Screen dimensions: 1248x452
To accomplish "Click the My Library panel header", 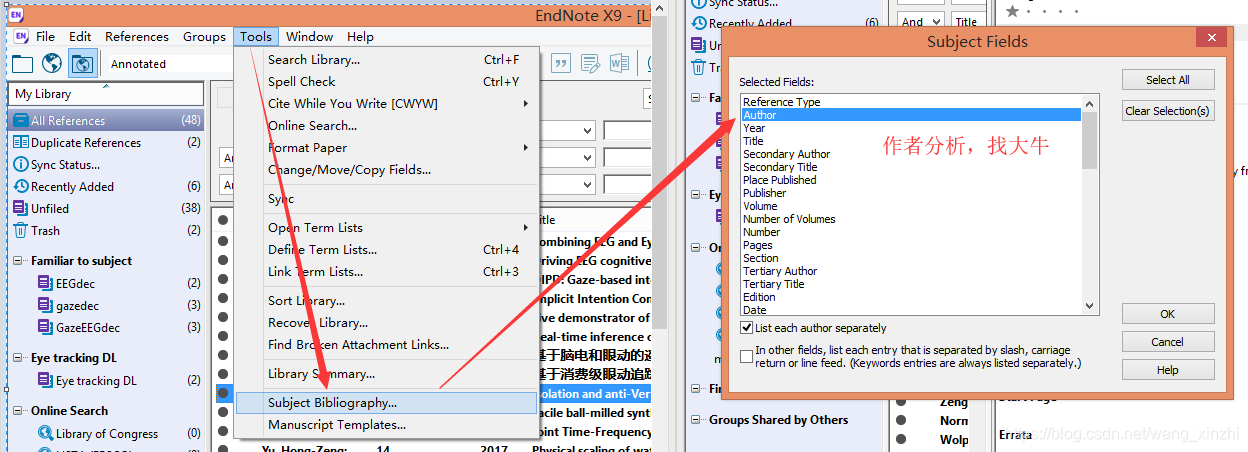I will [x=107, y=94].
